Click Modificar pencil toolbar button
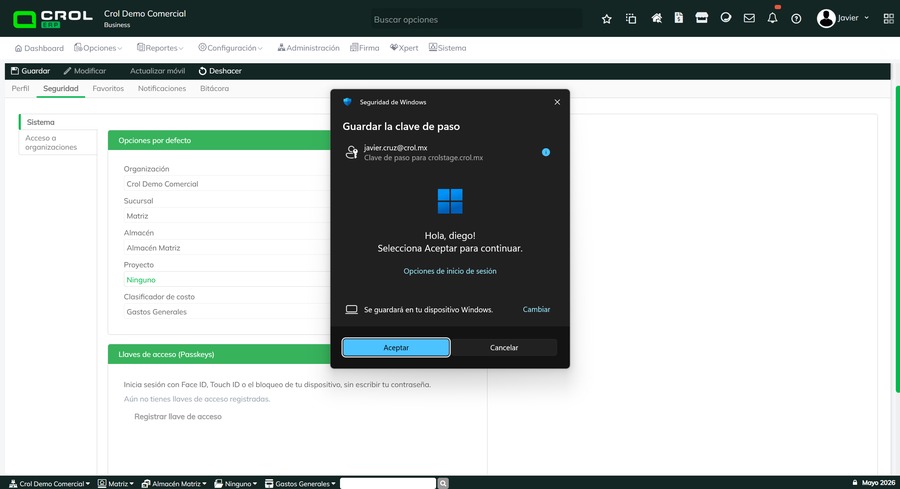 (84, 71)
